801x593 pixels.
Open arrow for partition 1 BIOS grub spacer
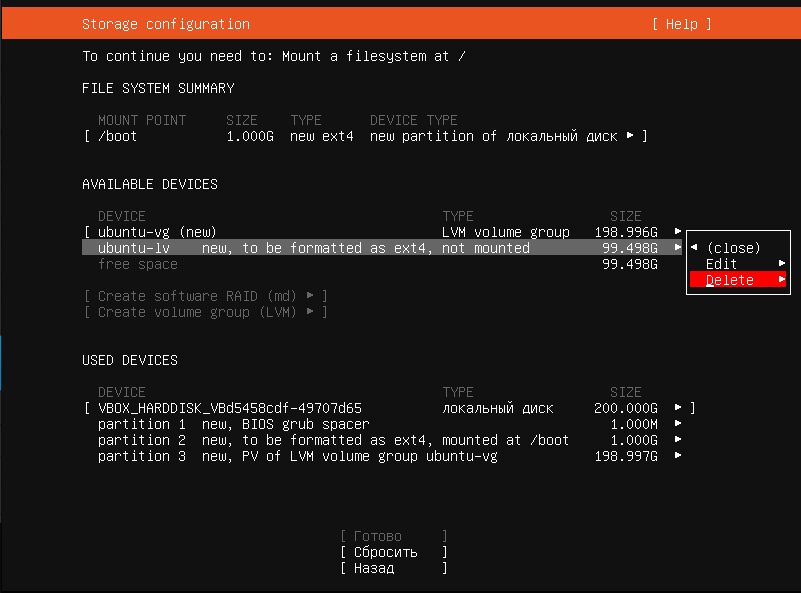click(x=678, y=424)
